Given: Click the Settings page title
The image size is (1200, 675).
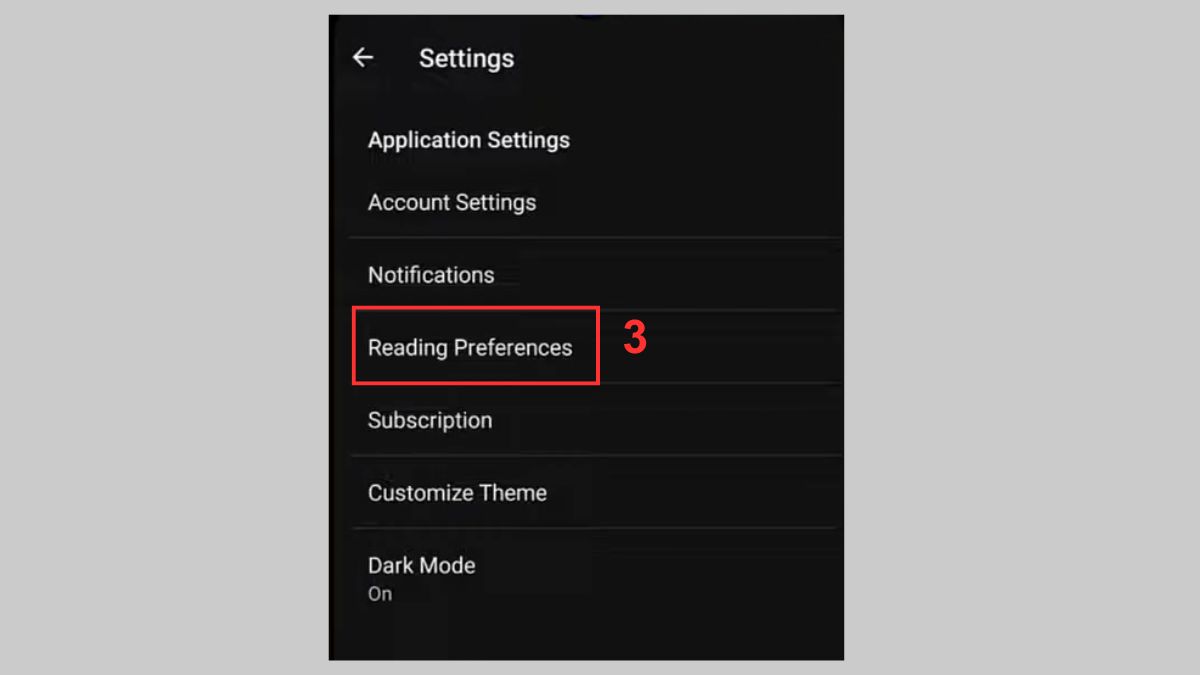Looking at the screenshot, I should (466, 58).
